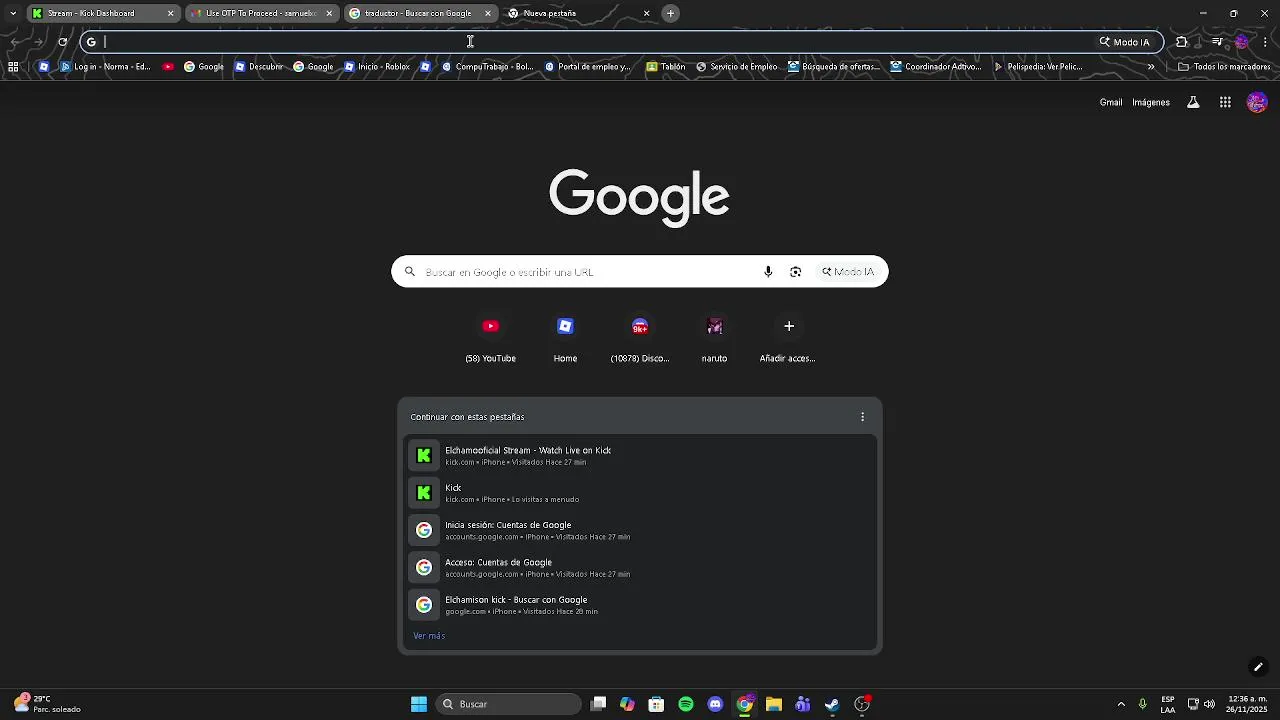1280x720 pixels.
Task: Open the Kick entry visited often
Action: [x=640, y=493]
